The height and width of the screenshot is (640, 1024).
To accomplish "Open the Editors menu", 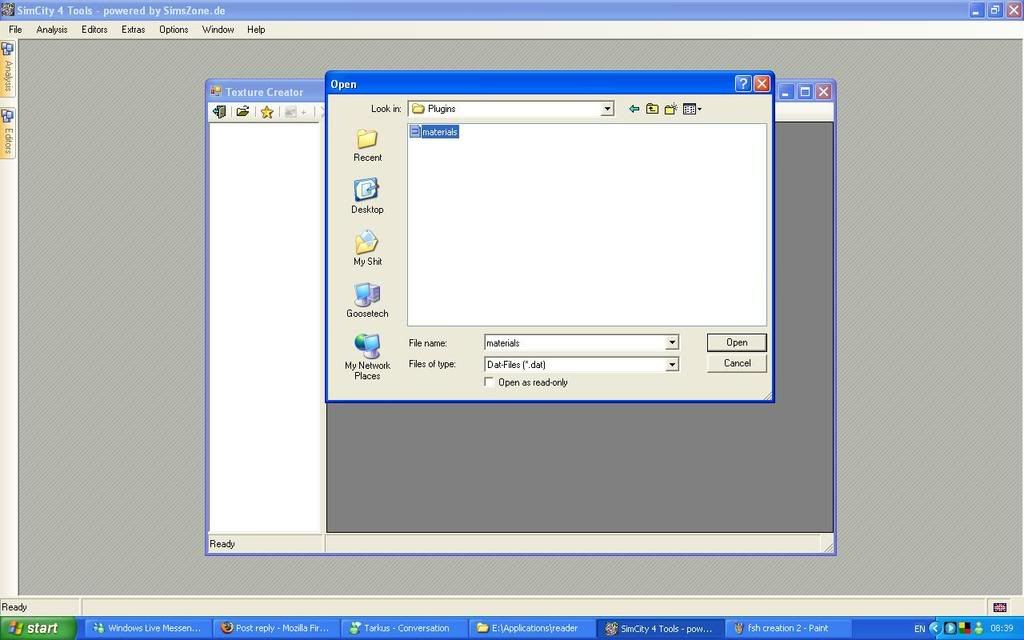I will coord(94,29).
